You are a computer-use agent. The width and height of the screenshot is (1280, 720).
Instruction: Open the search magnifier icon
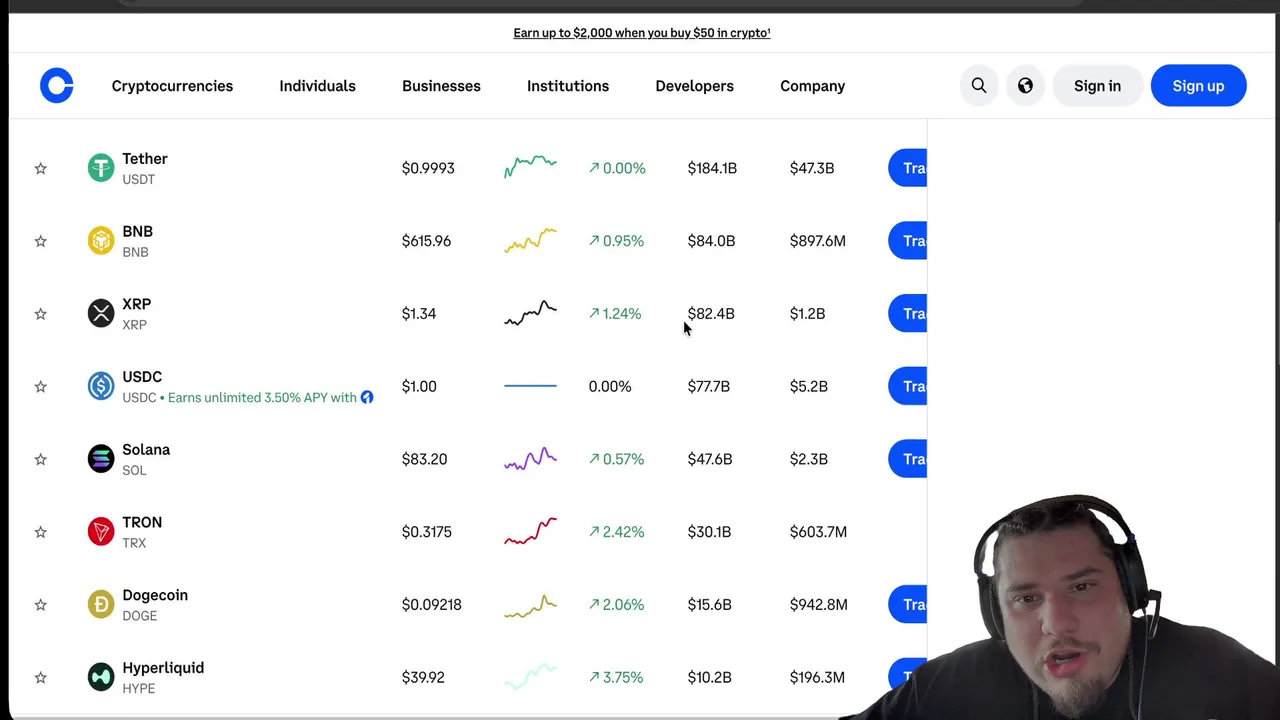coord(979,86)
